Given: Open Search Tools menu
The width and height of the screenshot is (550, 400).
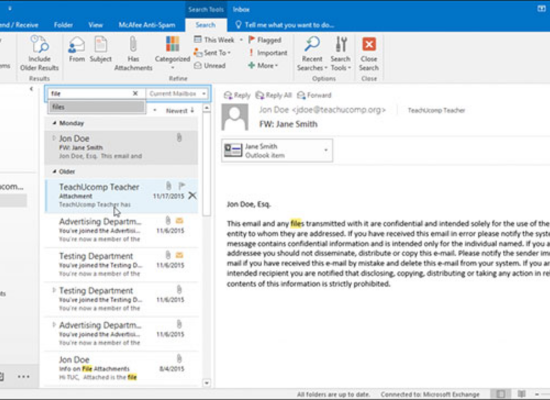Looking at the screenshot, I should tap(341, 53).
